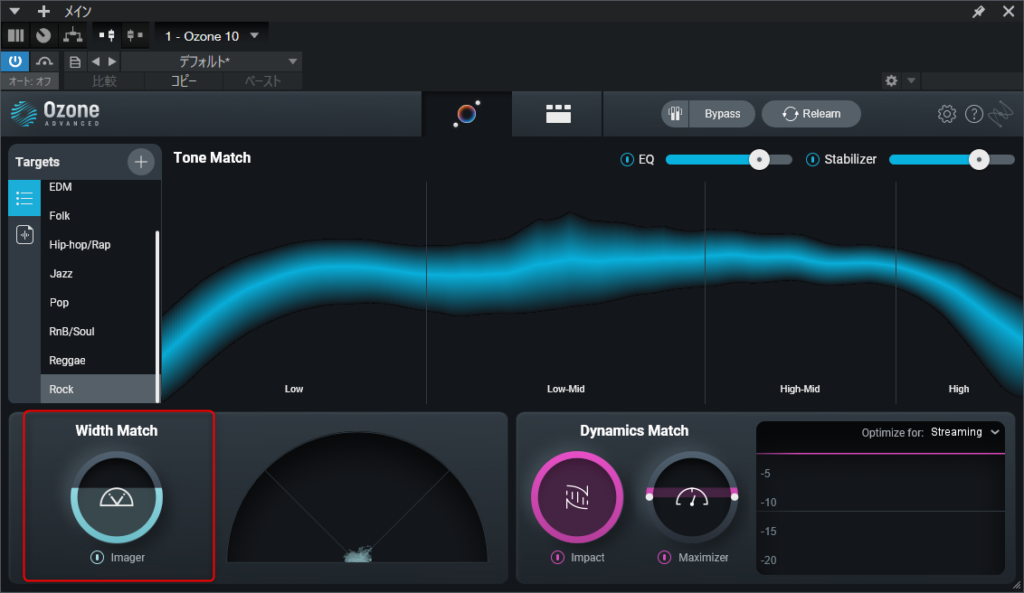Expand the 1 - Ozone 10 plugin dropdown
Image resolution: width=1024 pixels, height=593 pixels.
click(x=212, y=36)
